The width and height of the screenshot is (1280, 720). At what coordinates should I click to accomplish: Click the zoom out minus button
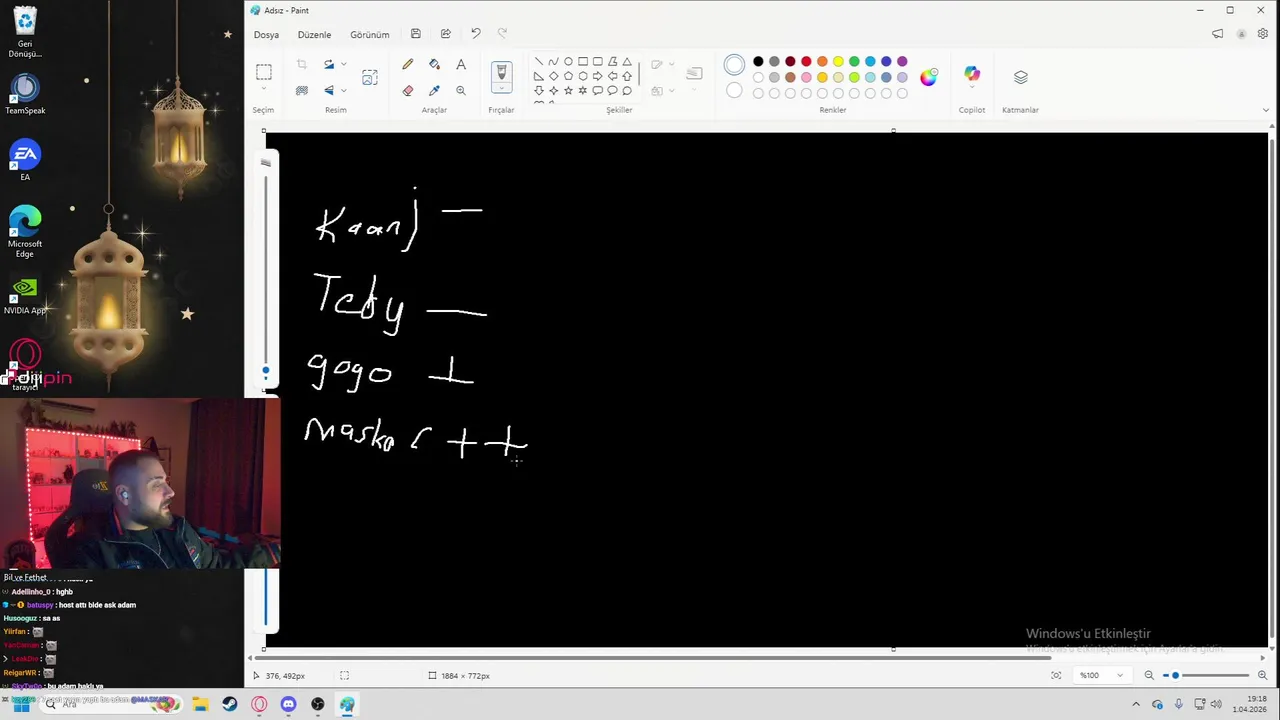(x=1149, y=676)
